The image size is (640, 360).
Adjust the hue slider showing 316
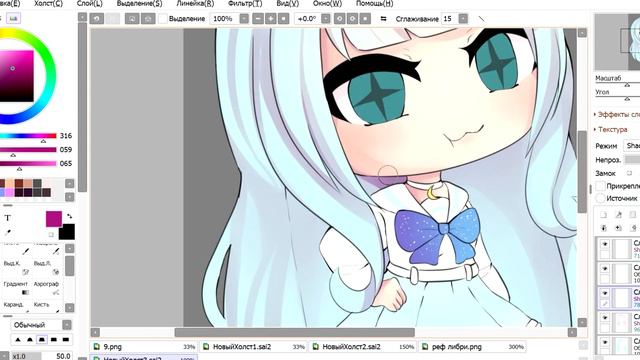(28, 136)
